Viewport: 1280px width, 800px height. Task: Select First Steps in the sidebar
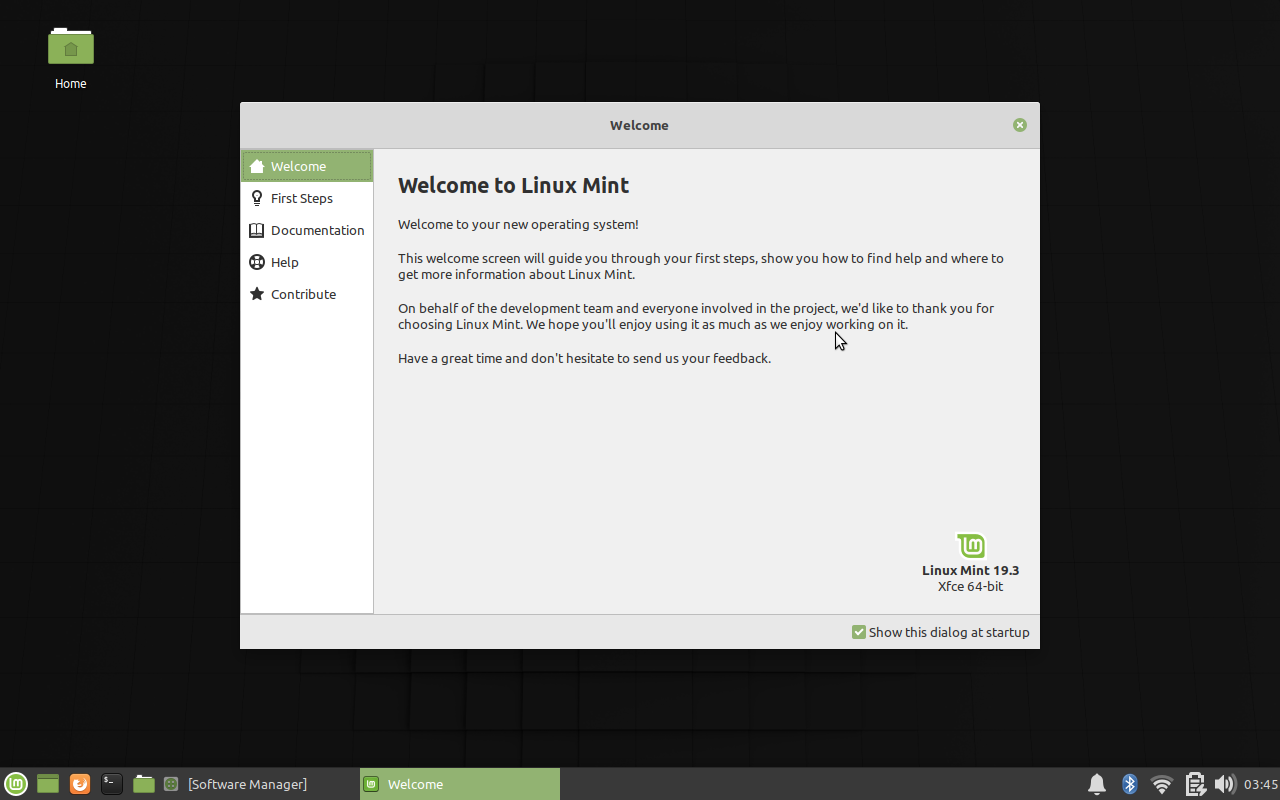point(302,198)
